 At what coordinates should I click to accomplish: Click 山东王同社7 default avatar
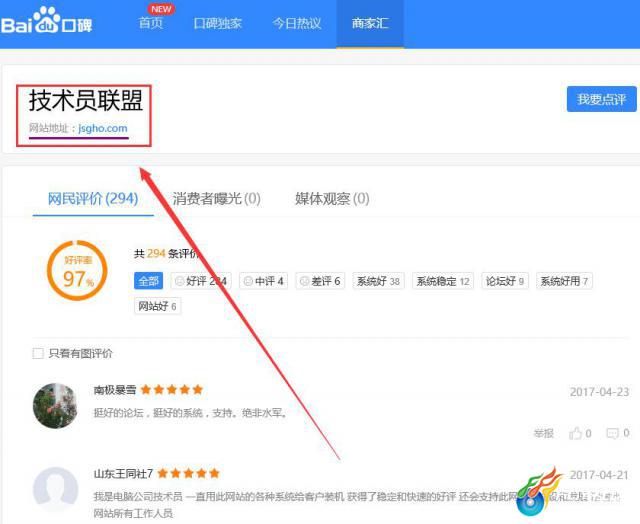(55, 489)
